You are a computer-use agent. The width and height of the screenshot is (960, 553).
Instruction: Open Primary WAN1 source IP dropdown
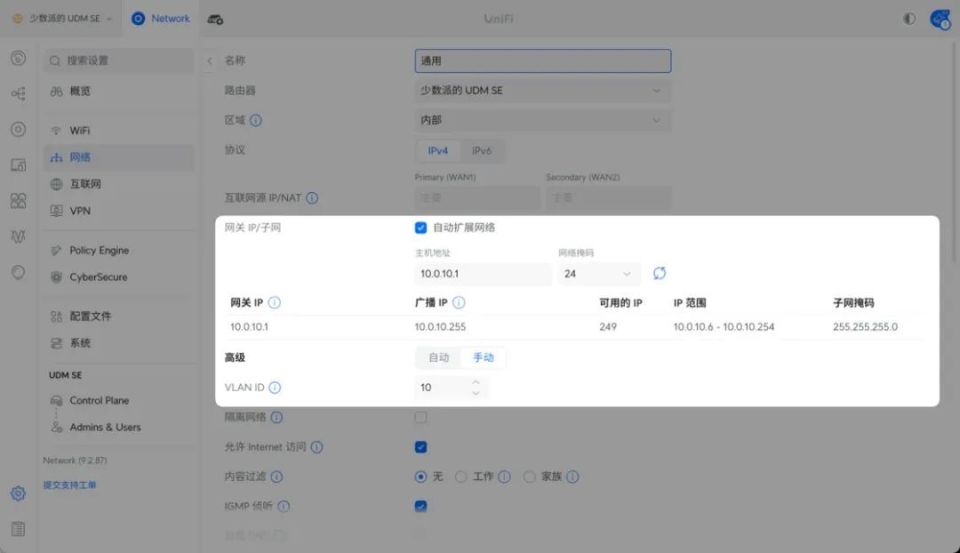tap(477, 198)
